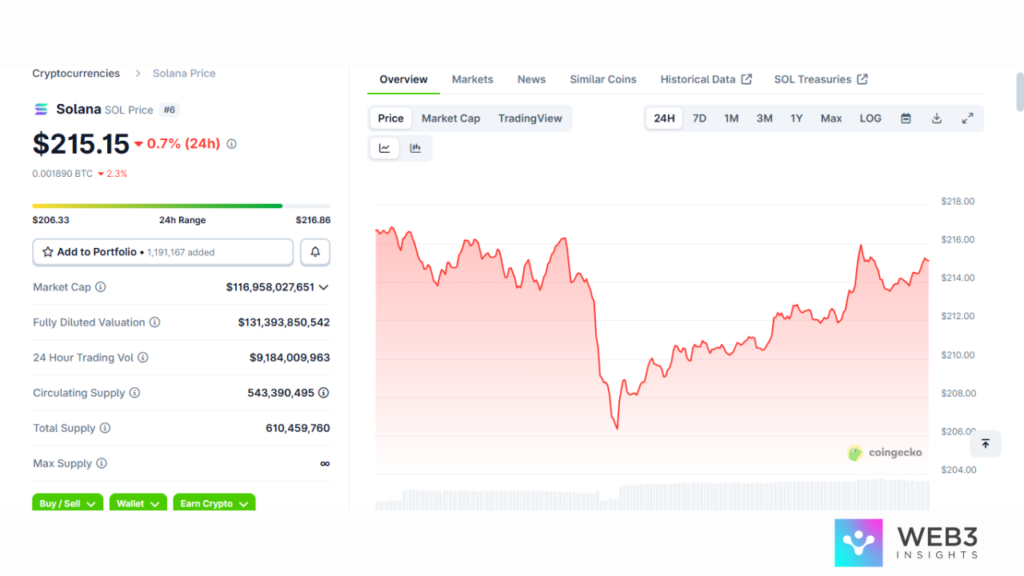Select the 7D time range
Screen dimensions: 1024x576
(x=699, y=118)
